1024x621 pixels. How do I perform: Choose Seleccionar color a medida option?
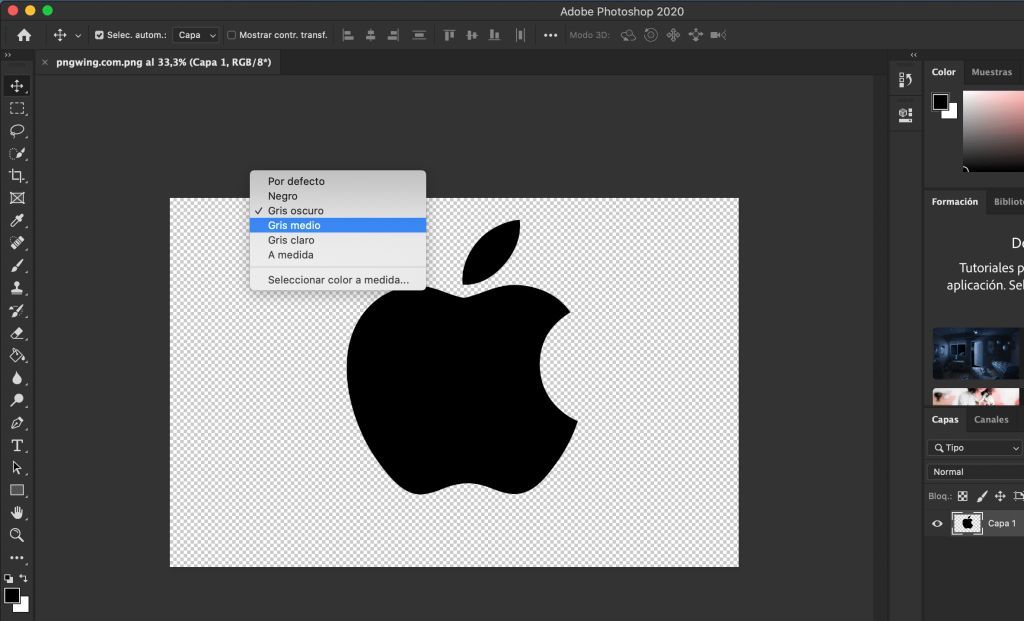[x=338, y=280]
